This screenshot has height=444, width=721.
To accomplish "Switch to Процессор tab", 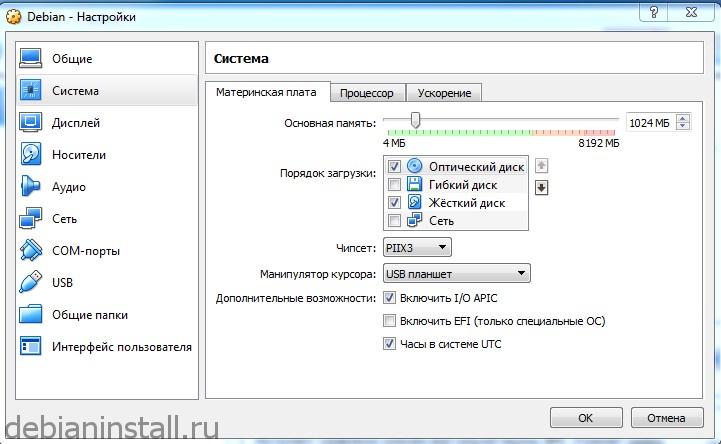I will tap(367, 93).
